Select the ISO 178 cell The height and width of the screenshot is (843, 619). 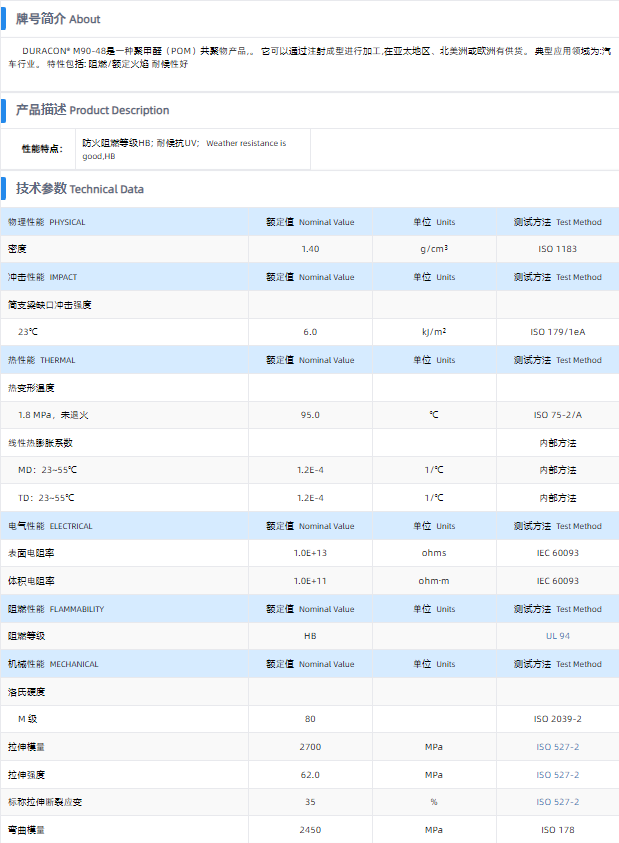pos(557,830)
